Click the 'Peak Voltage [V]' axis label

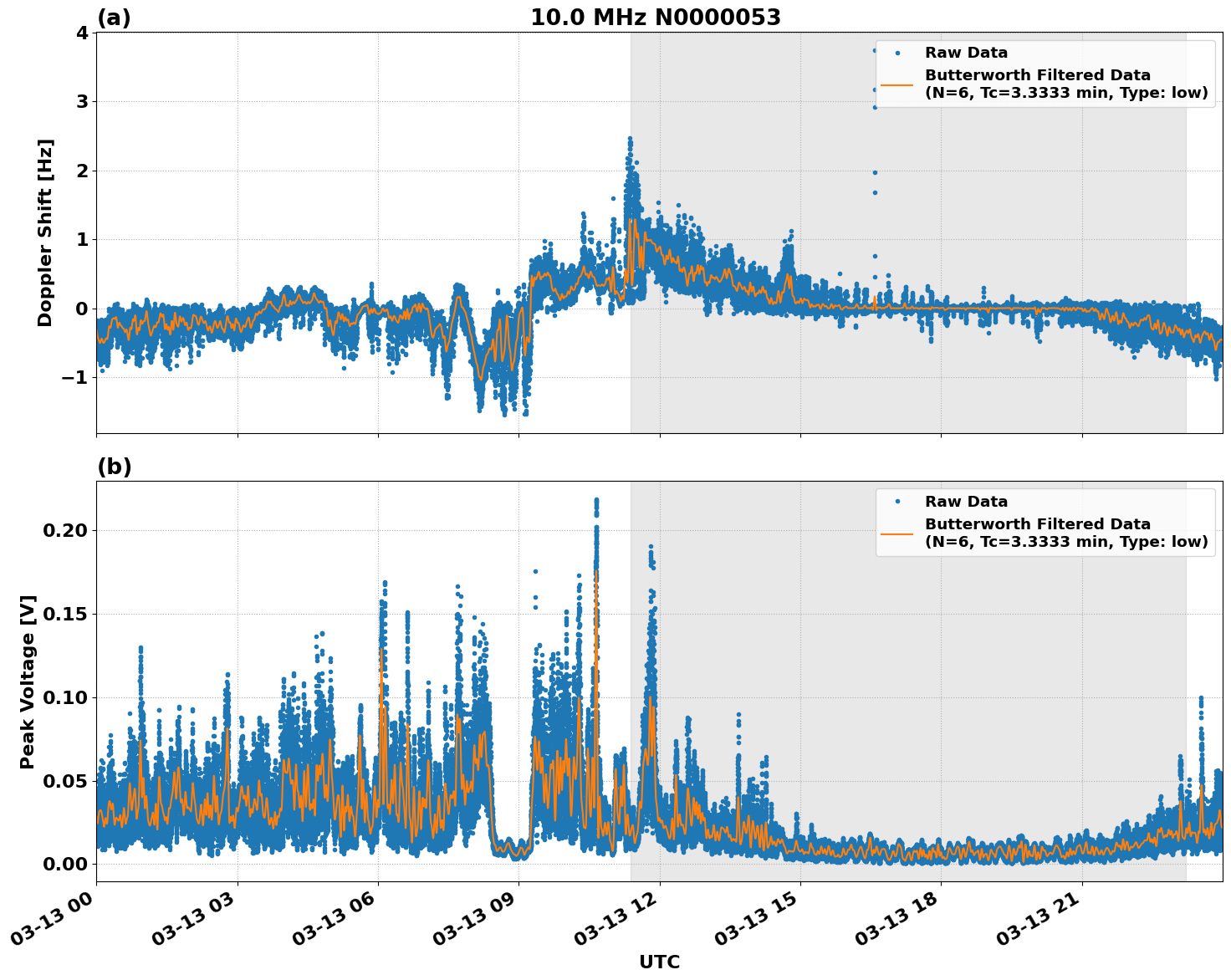click(28, 681)
